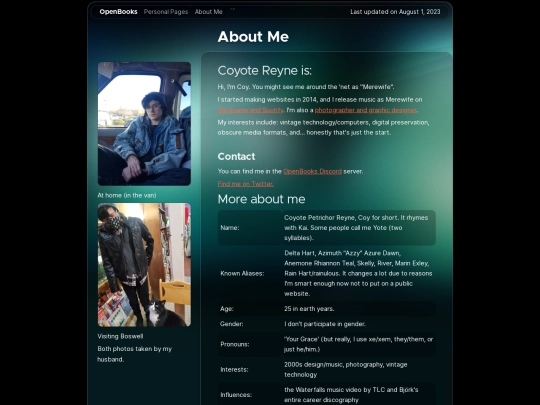Open the OpenBooks home link
Screen dimensions: 540x405
click(118, 12)
